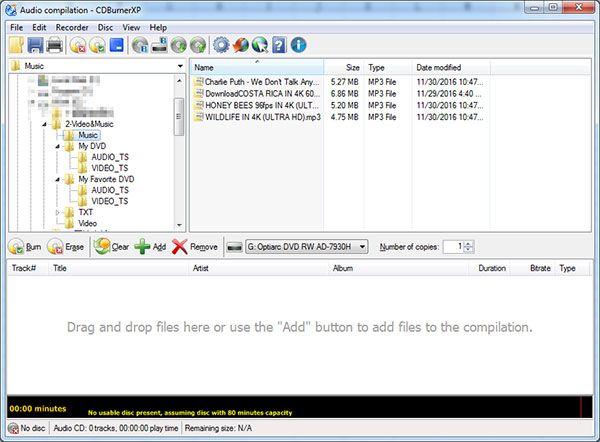Click the Add button with plus
This screenshot has width=600, height=442.
point(150,246)
